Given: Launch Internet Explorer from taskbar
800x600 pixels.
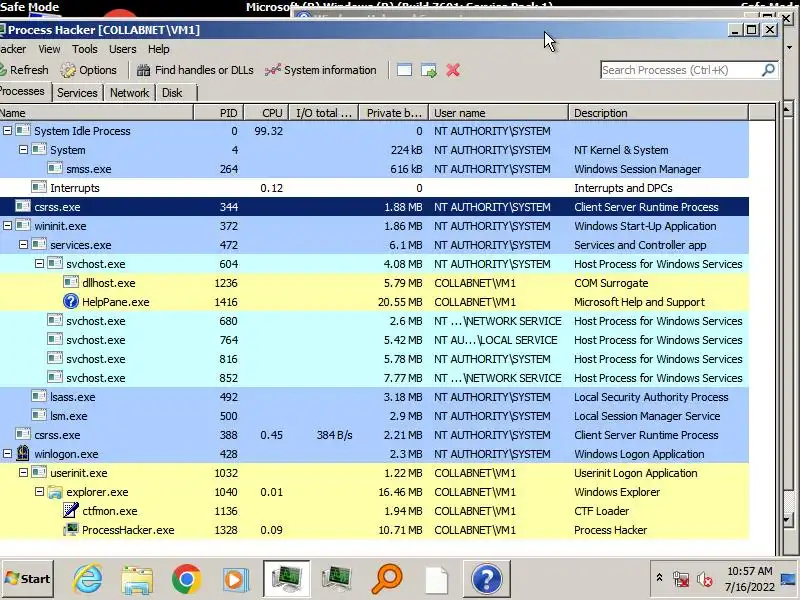Looking at the screenshot, I should click(88, 579).
